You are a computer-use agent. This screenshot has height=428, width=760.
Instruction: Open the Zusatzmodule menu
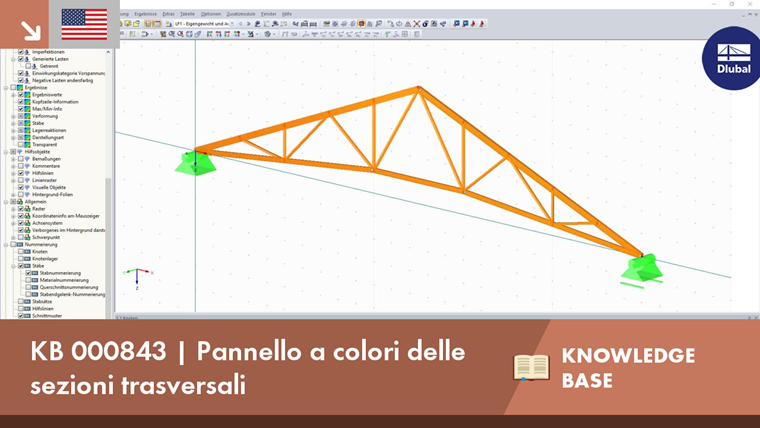(241, 14)
